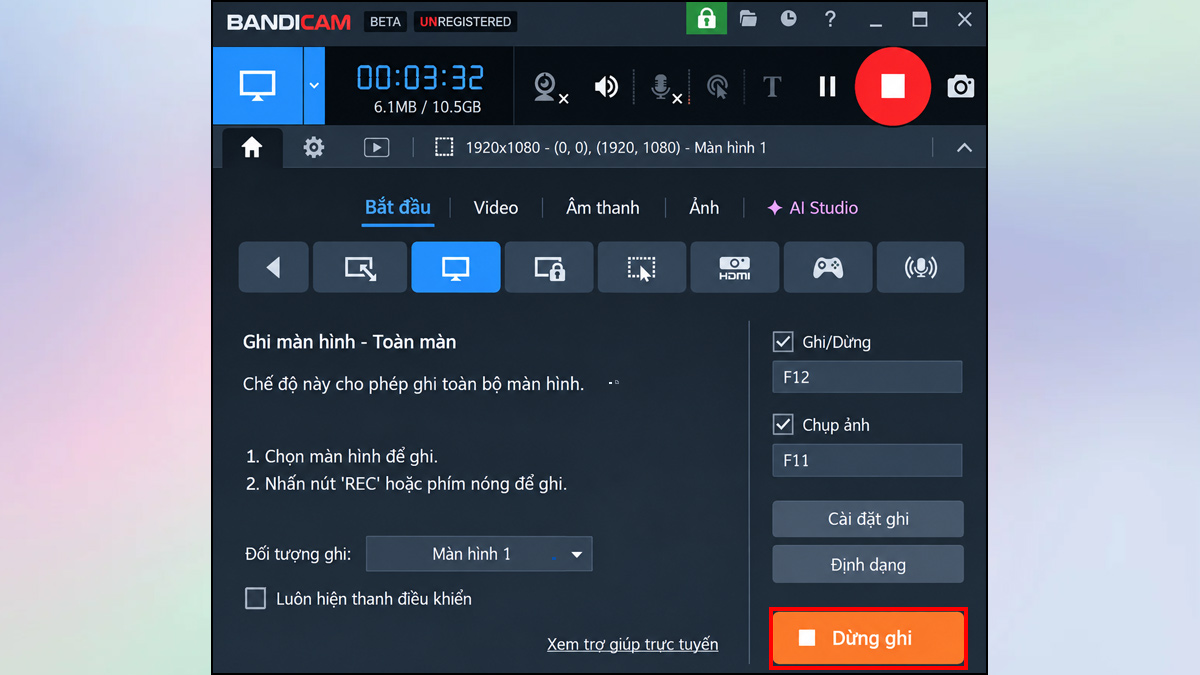Take a screenshot with camera icon

tap(960, 87)
